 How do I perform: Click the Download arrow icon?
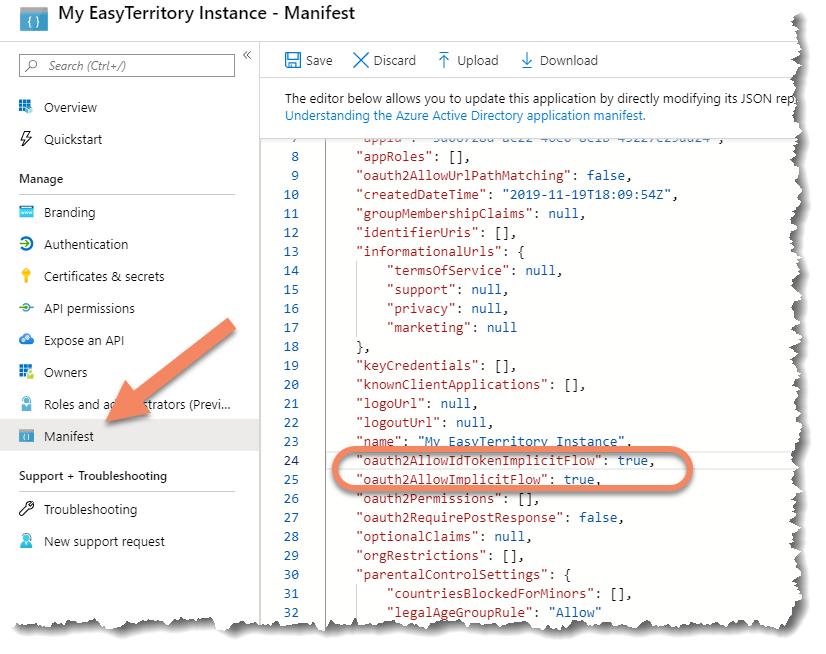coord(526,60)
